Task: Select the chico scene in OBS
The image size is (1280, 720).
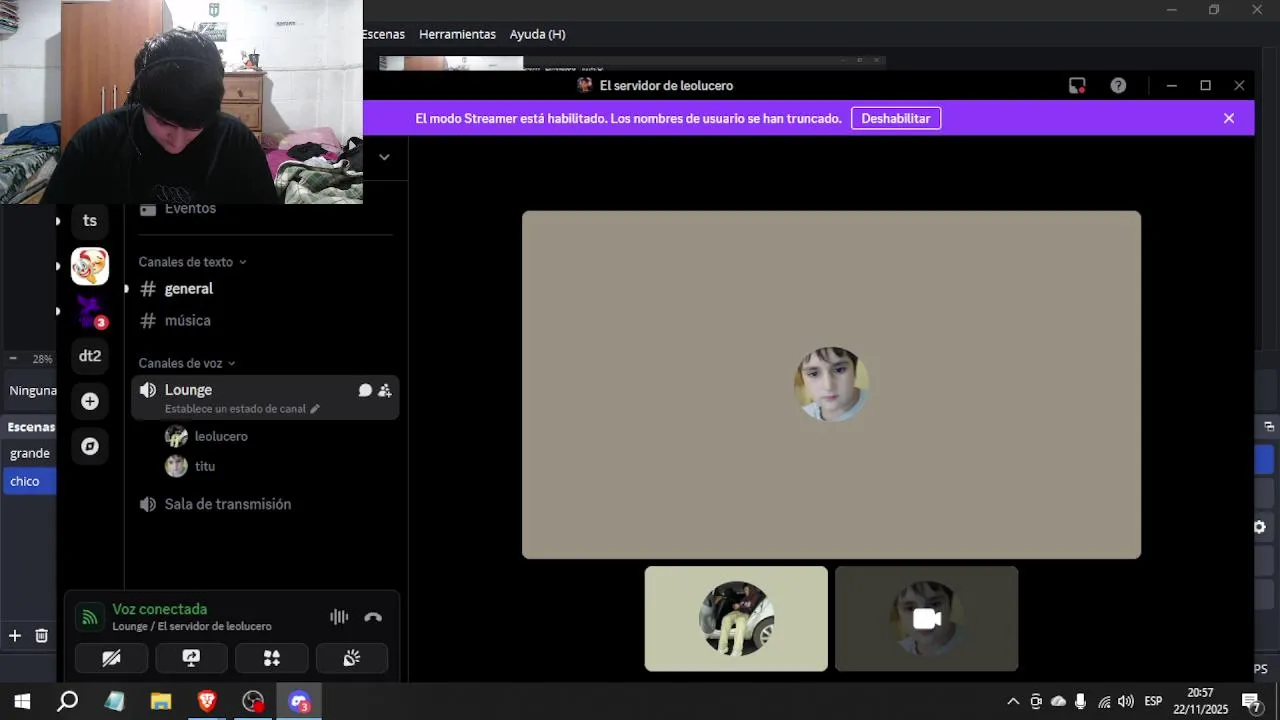Action: pos(30,481)
